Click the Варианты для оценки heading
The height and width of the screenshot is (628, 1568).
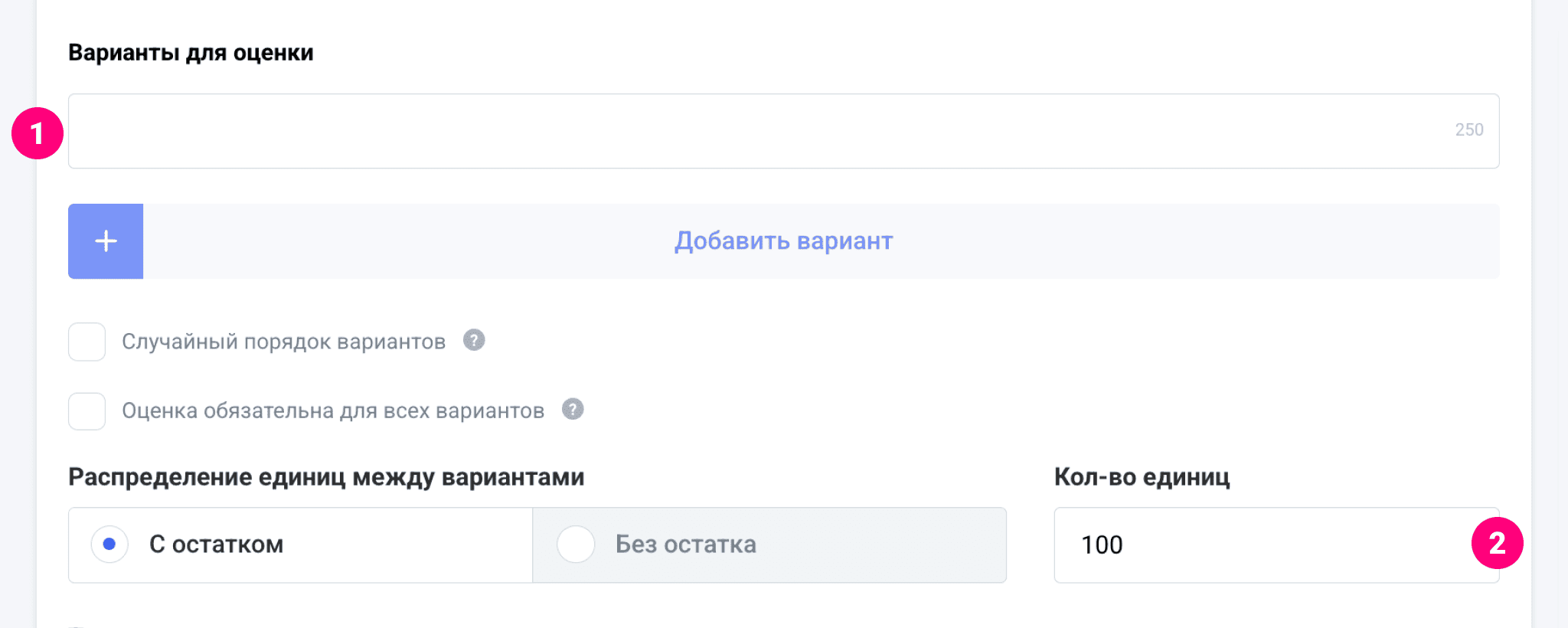(x=191, y=53)
